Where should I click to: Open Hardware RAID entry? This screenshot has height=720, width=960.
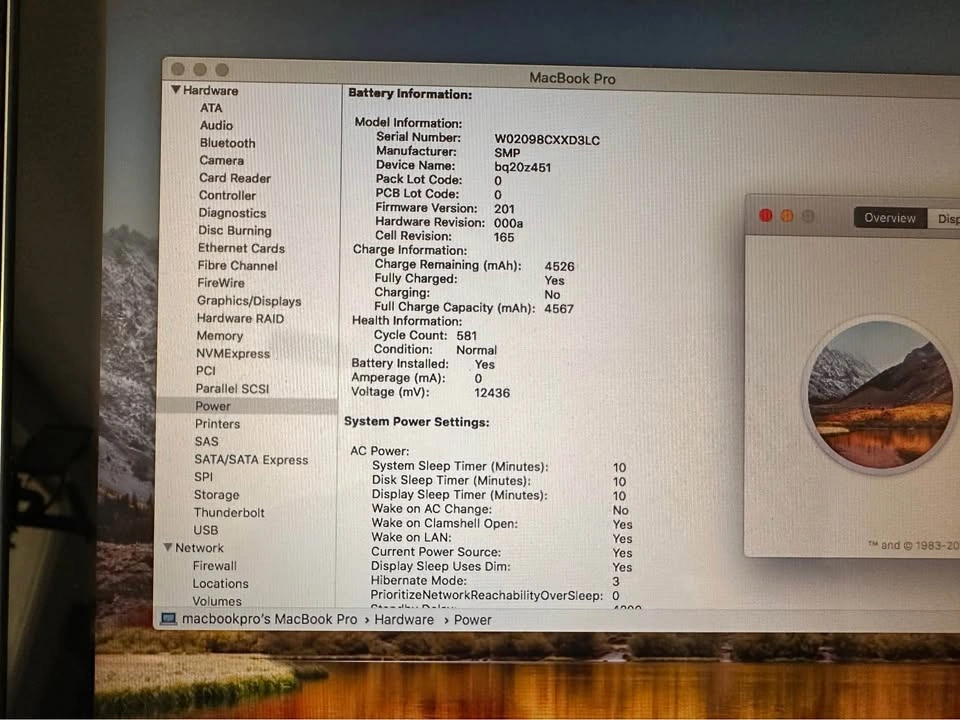pos(240,318)
